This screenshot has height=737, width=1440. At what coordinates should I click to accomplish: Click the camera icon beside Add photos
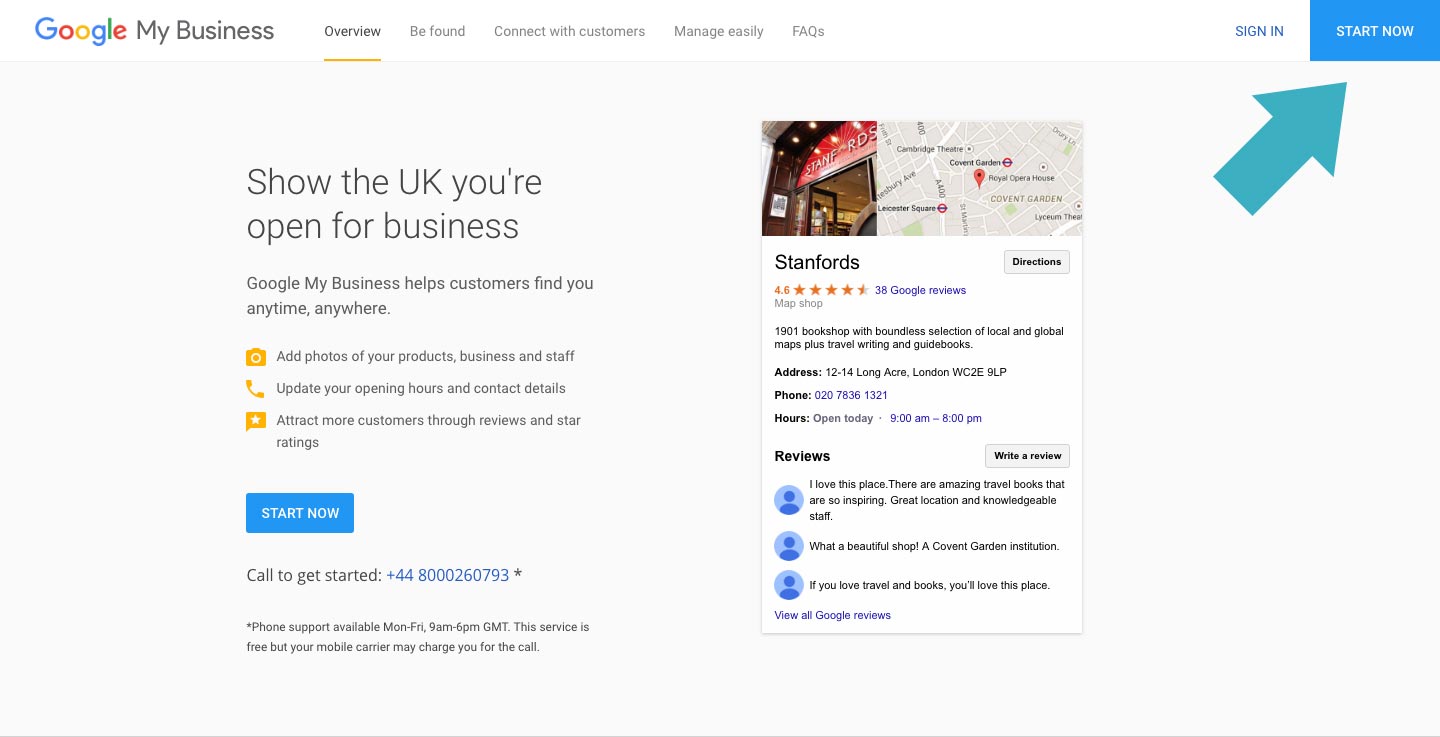(x=256, y=357)
